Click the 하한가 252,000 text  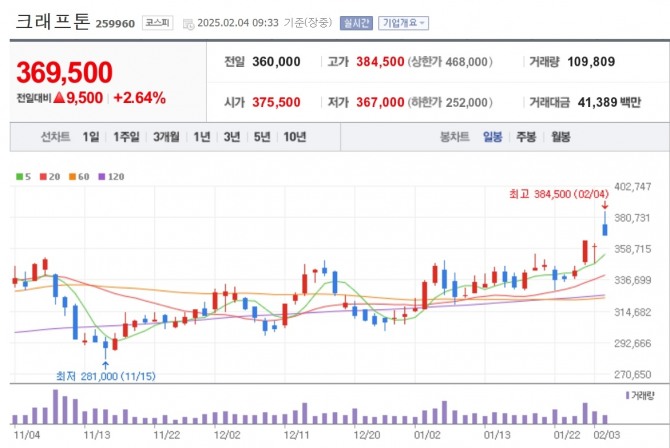tap(450, 102)
